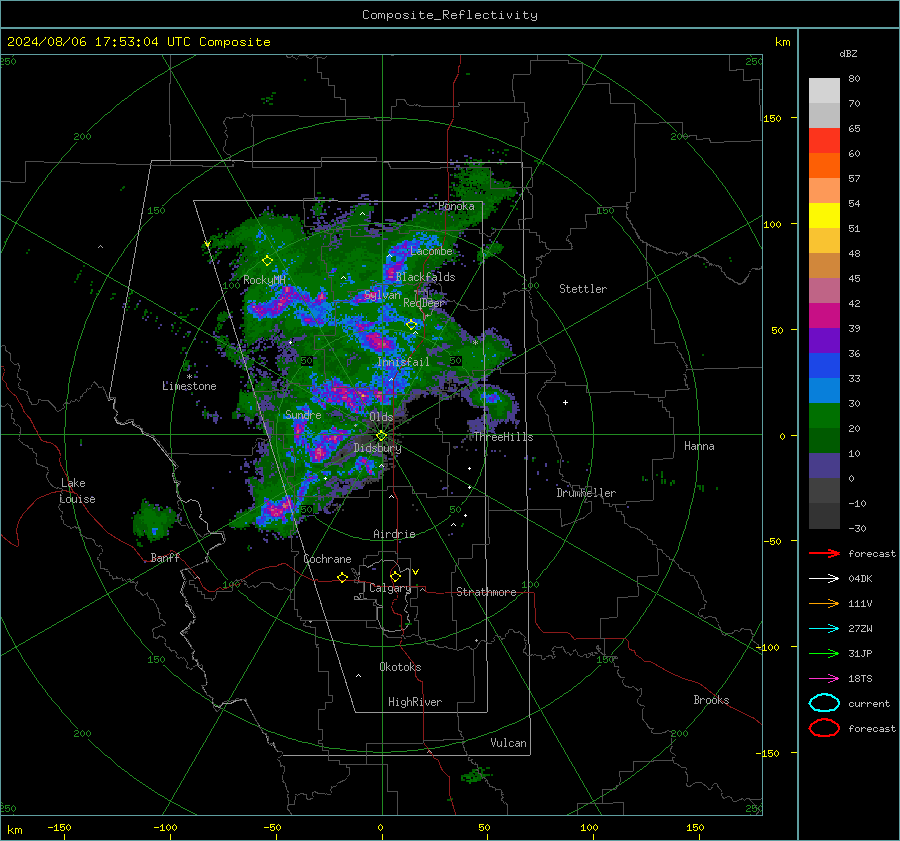
Task: Click the -30 dBZ value in legend
Action: click(857, 528)
